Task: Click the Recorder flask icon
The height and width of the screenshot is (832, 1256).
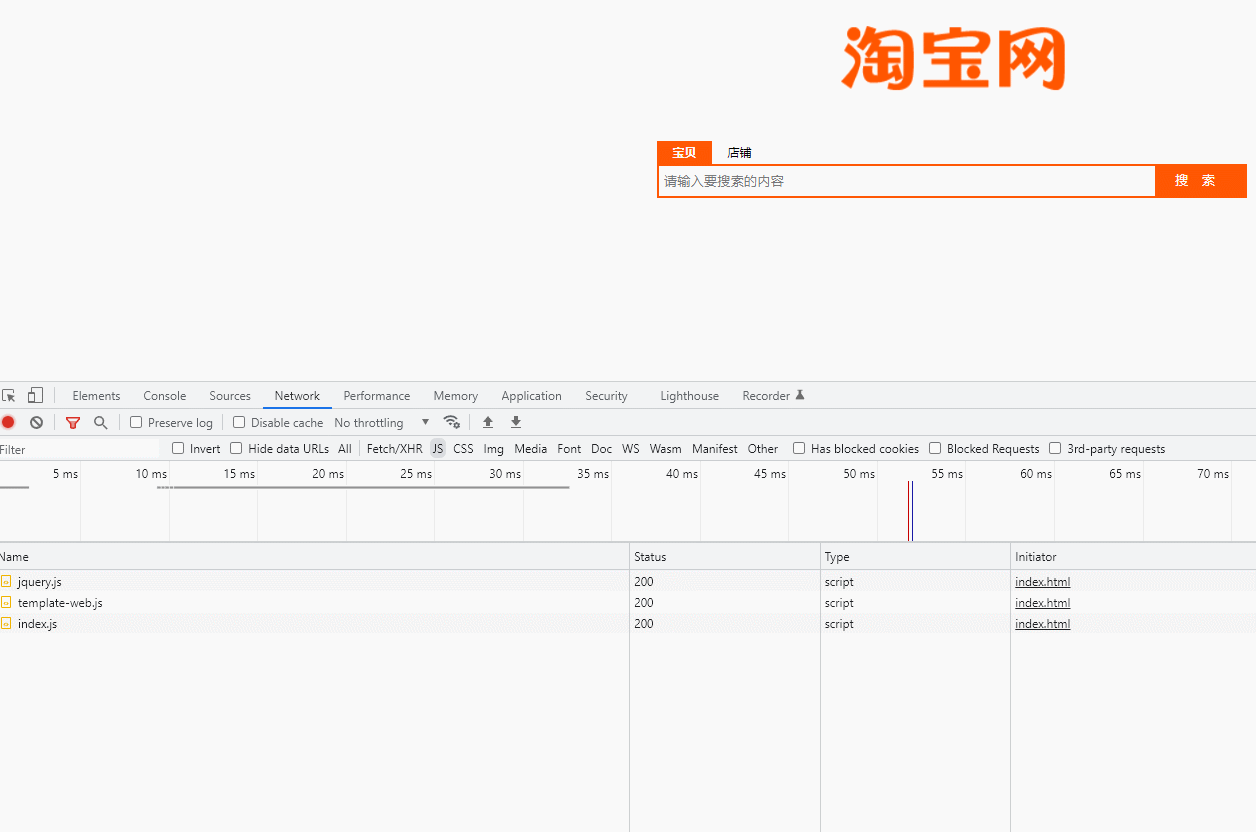Action: [800, 395]
